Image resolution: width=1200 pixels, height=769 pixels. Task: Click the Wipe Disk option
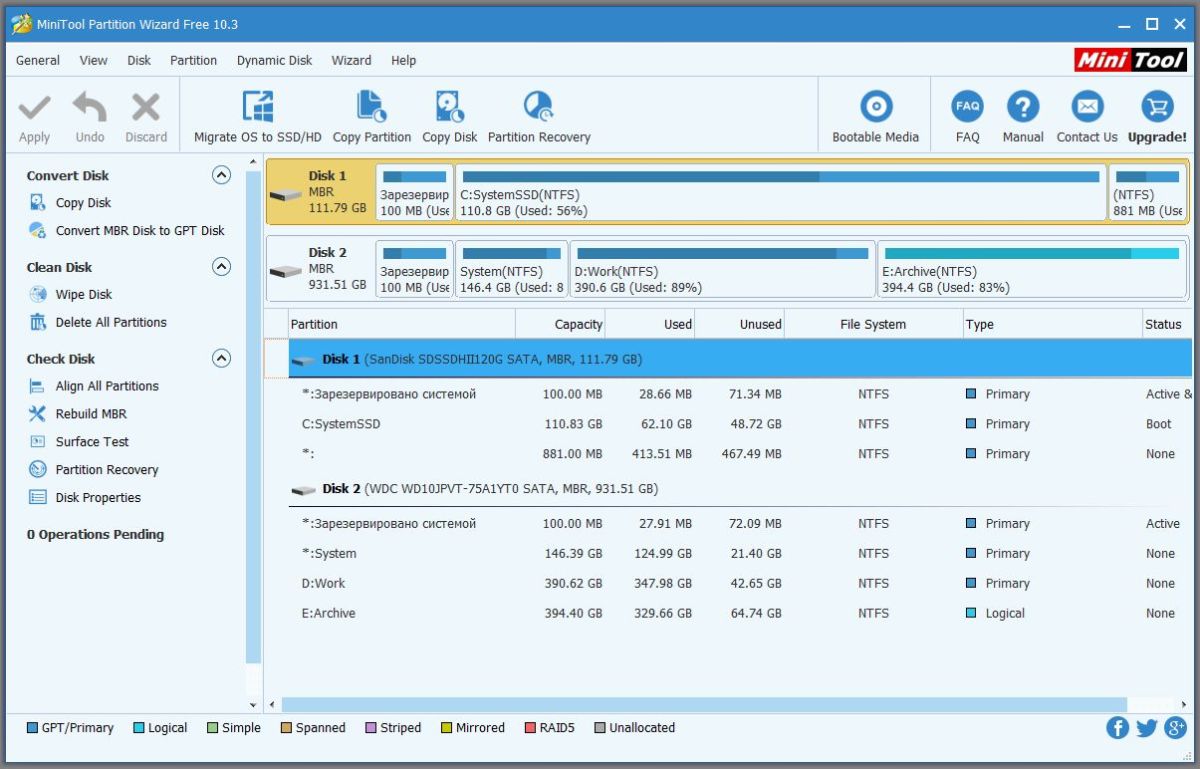click(x=84, y=294)
